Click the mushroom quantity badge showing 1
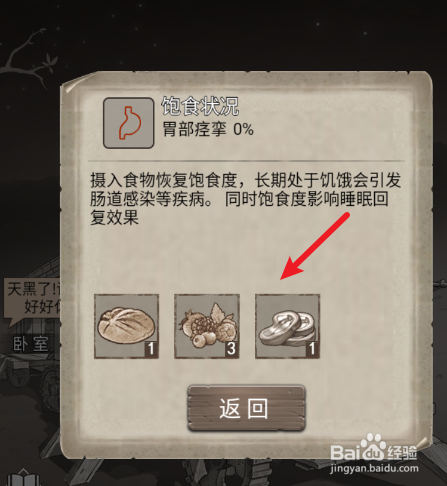 (x=312, y=349)
